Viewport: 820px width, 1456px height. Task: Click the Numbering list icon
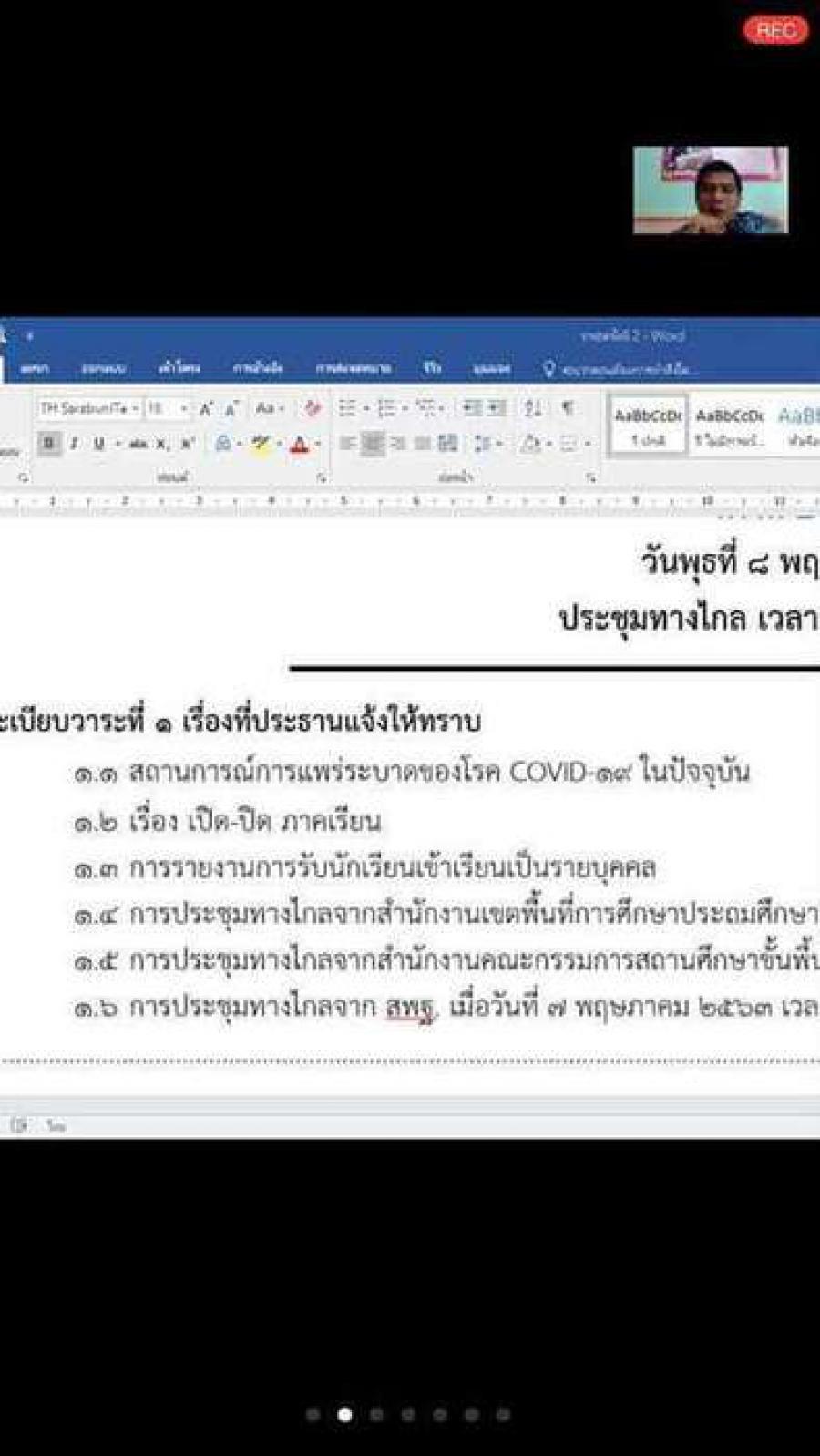[x=385, y=408]
